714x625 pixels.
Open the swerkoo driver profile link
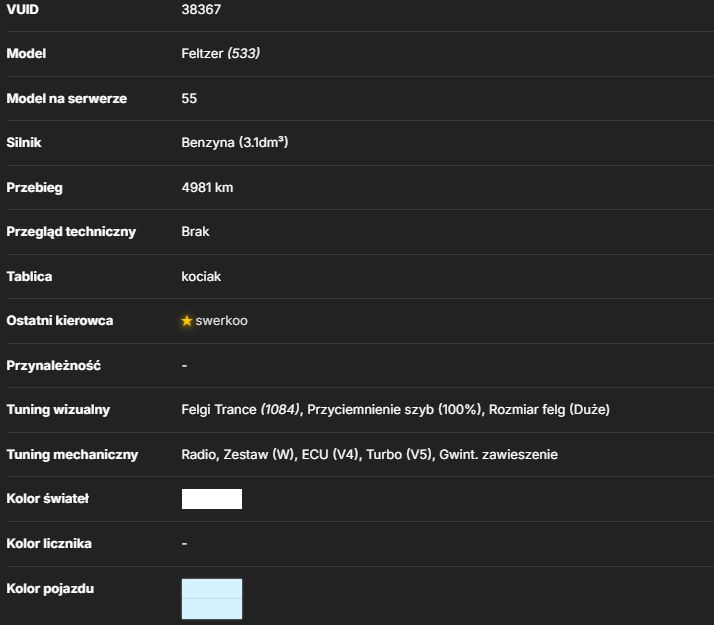(221, 321)
